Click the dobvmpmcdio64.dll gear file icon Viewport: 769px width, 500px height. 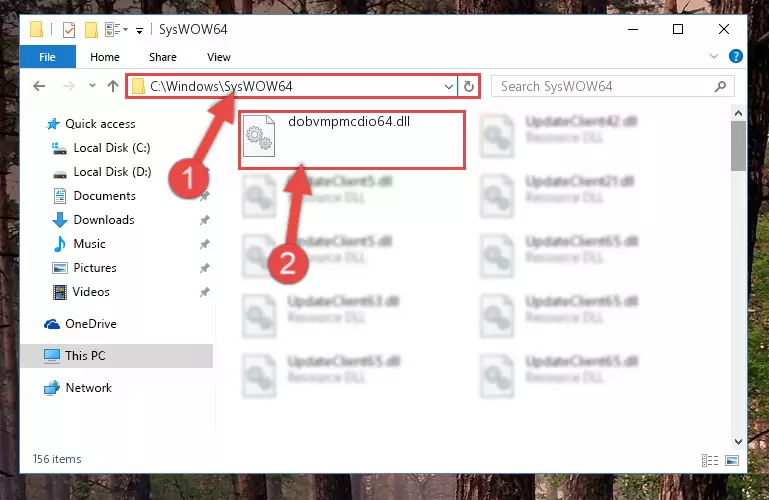tap(259, 136)
